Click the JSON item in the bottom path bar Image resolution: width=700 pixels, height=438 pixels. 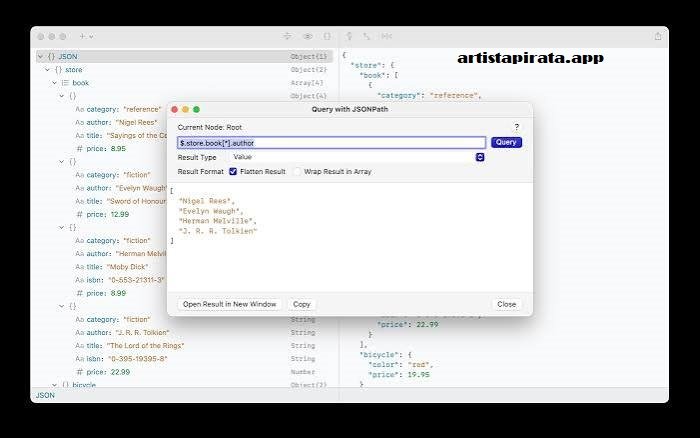coord(45,396)
